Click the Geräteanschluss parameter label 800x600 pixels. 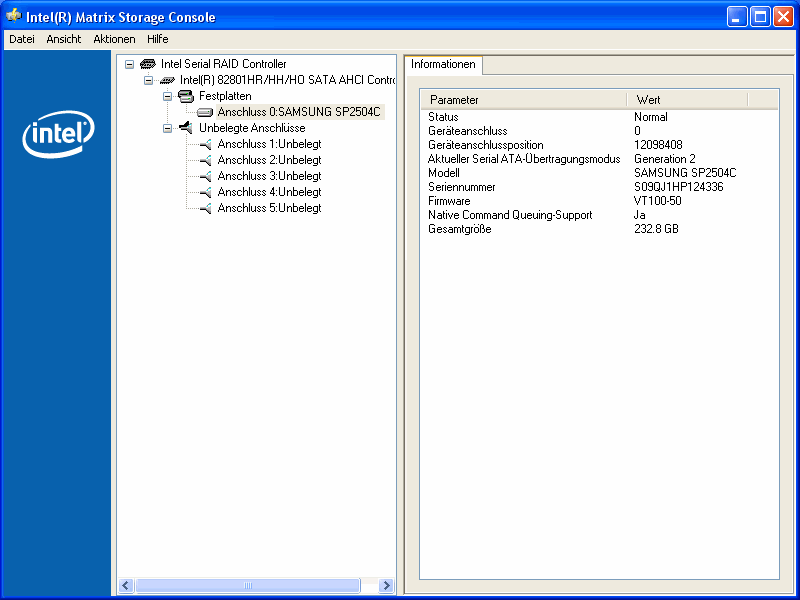click(467, 131)
